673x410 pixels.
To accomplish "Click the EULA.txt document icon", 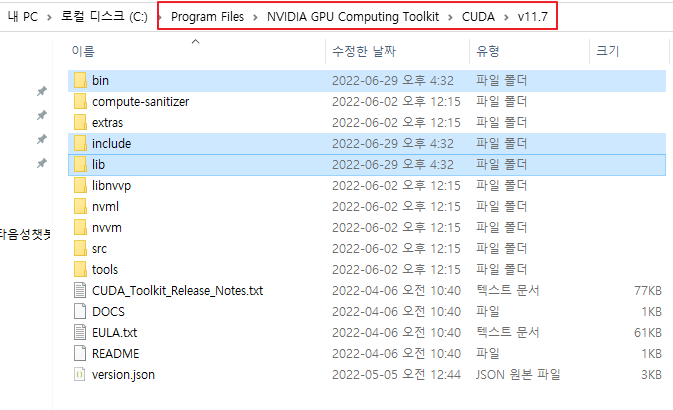I will [80, 333].
